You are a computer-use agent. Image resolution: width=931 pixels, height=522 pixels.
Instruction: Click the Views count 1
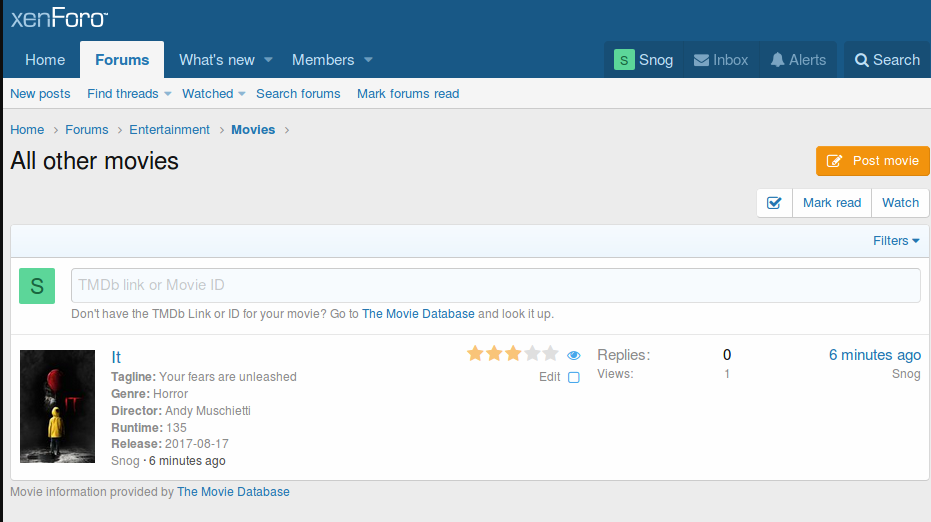pos(727,374)
